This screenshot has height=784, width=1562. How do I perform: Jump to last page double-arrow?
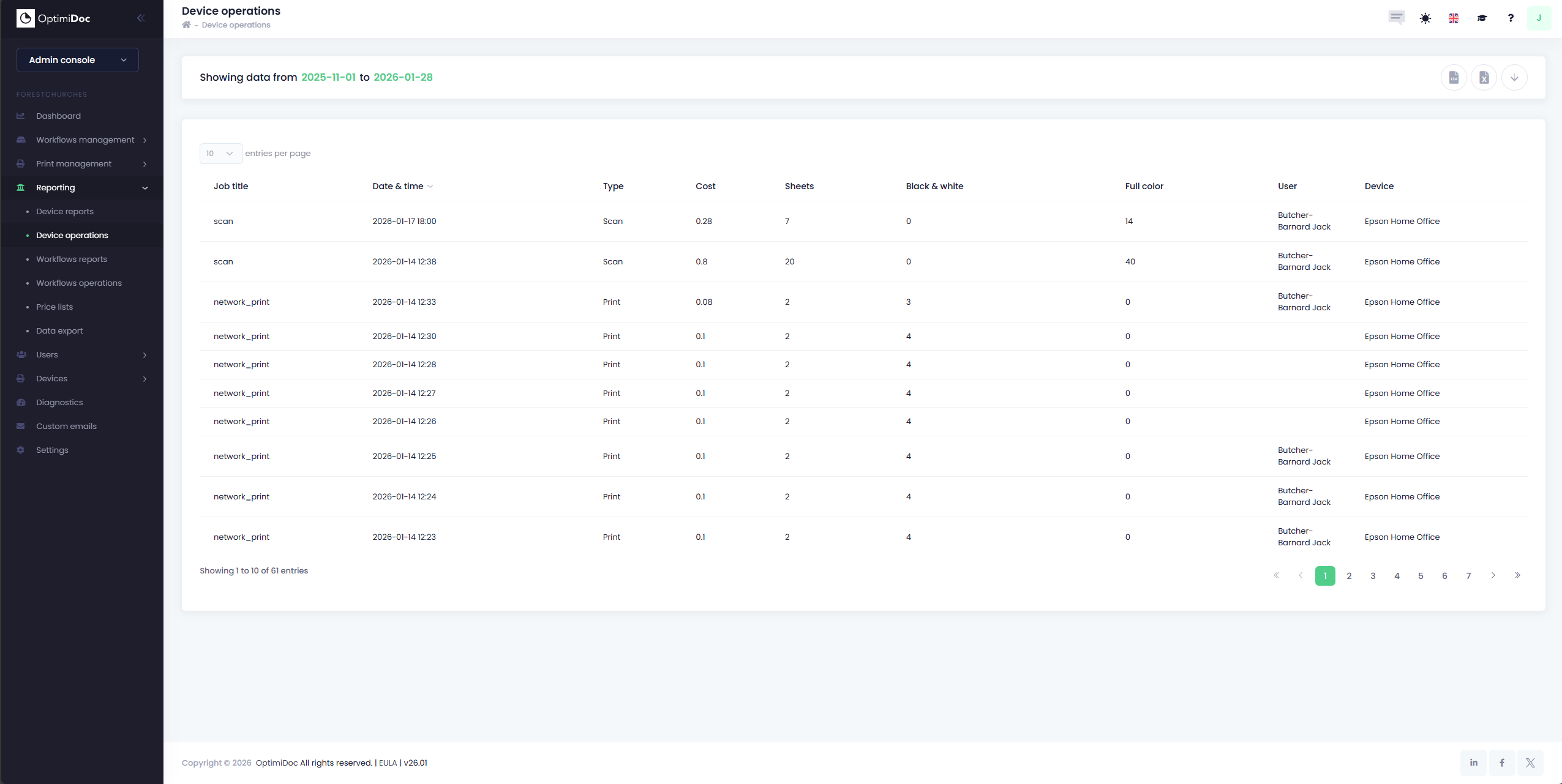1517,575
